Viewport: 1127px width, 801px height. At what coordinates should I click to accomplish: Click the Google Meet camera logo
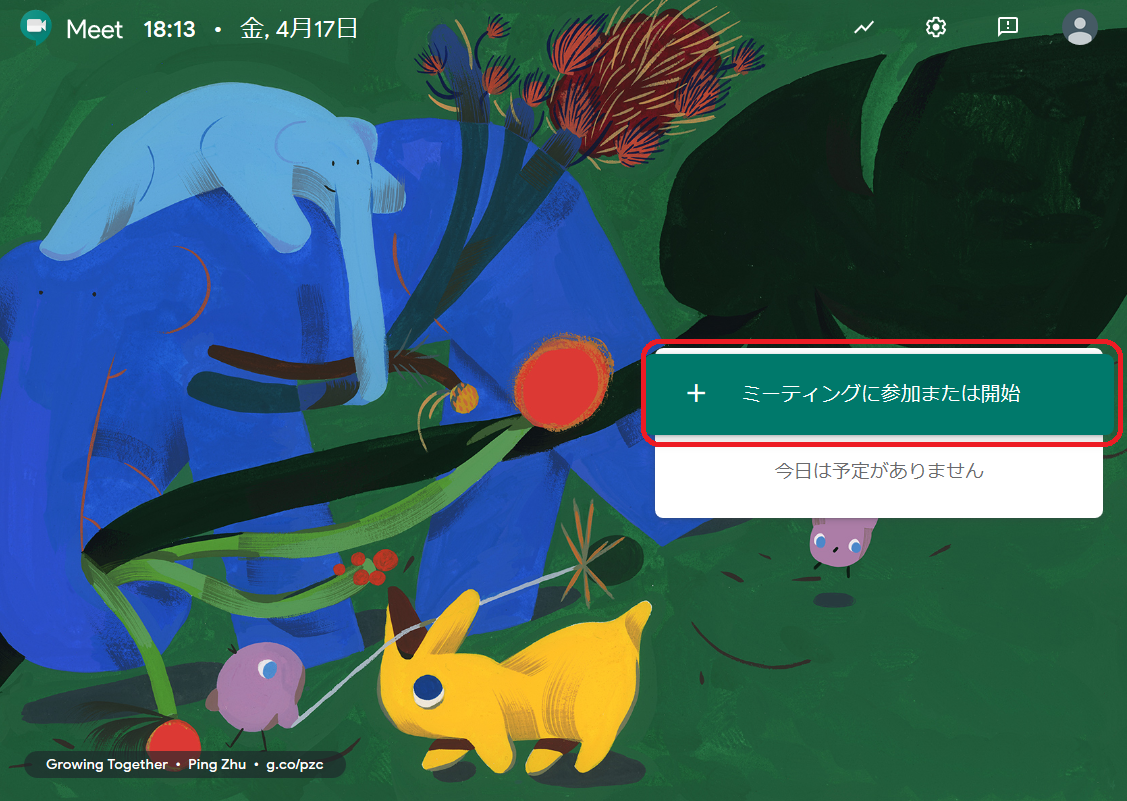[35, 28]
